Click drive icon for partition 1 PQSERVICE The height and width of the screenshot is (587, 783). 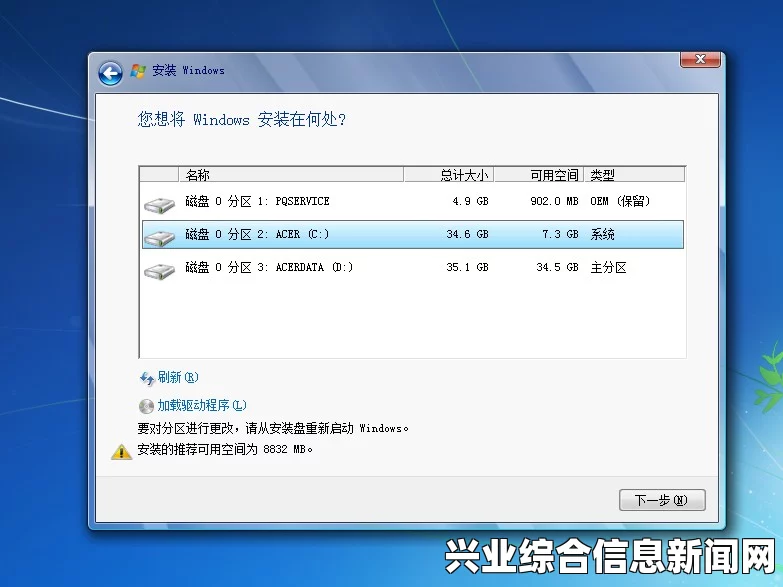pos(159,205)
